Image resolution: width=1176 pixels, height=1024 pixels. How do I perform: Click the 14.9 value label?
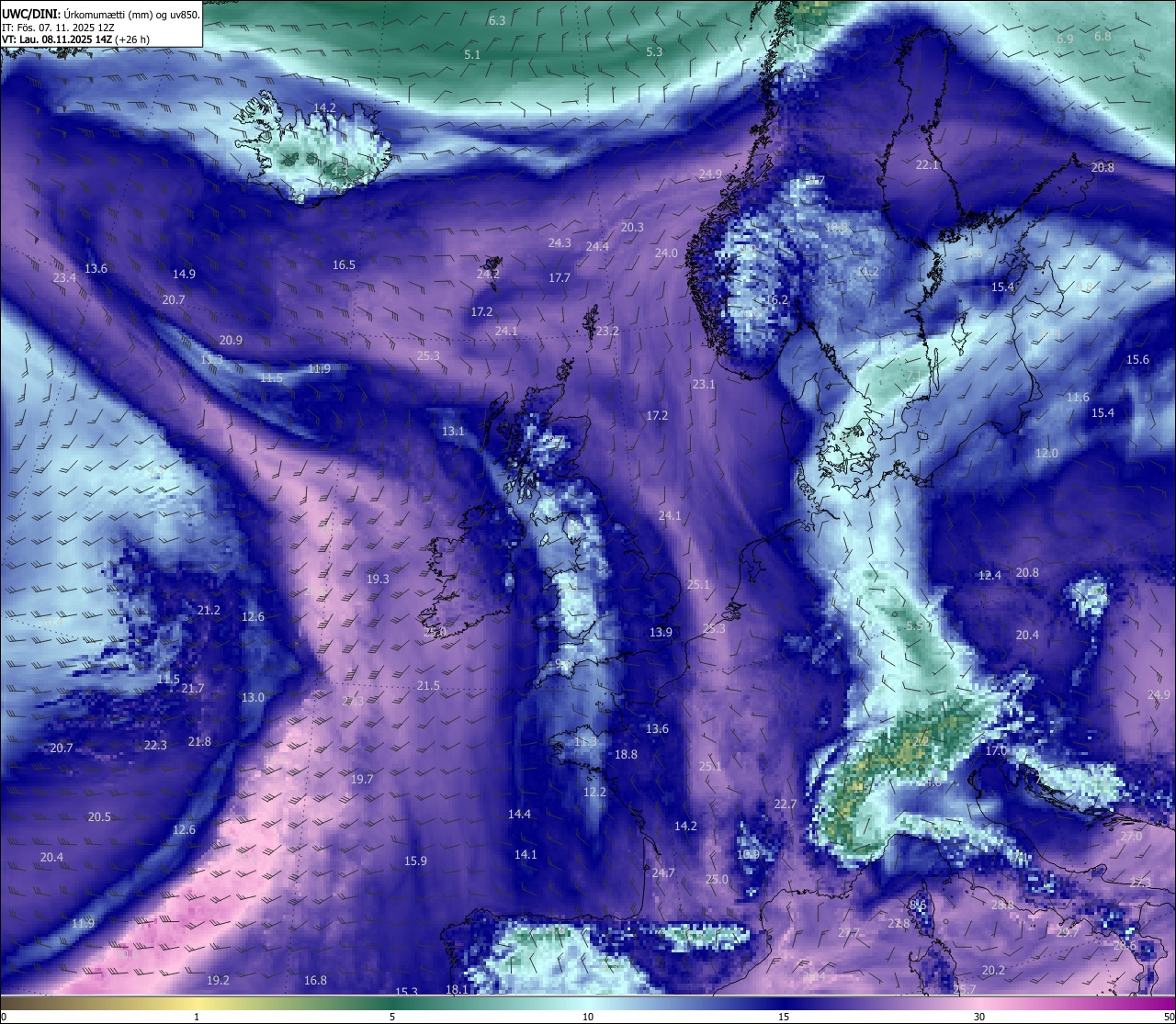point(184,275)
